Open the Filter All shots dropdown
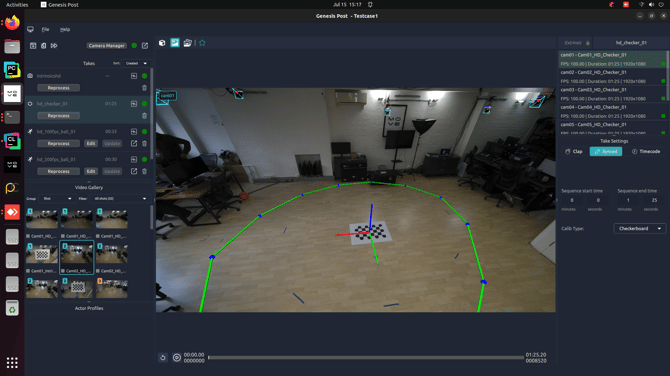Image resolution: width=670 pixels, height=376 pixels. [x=120, y=199]
